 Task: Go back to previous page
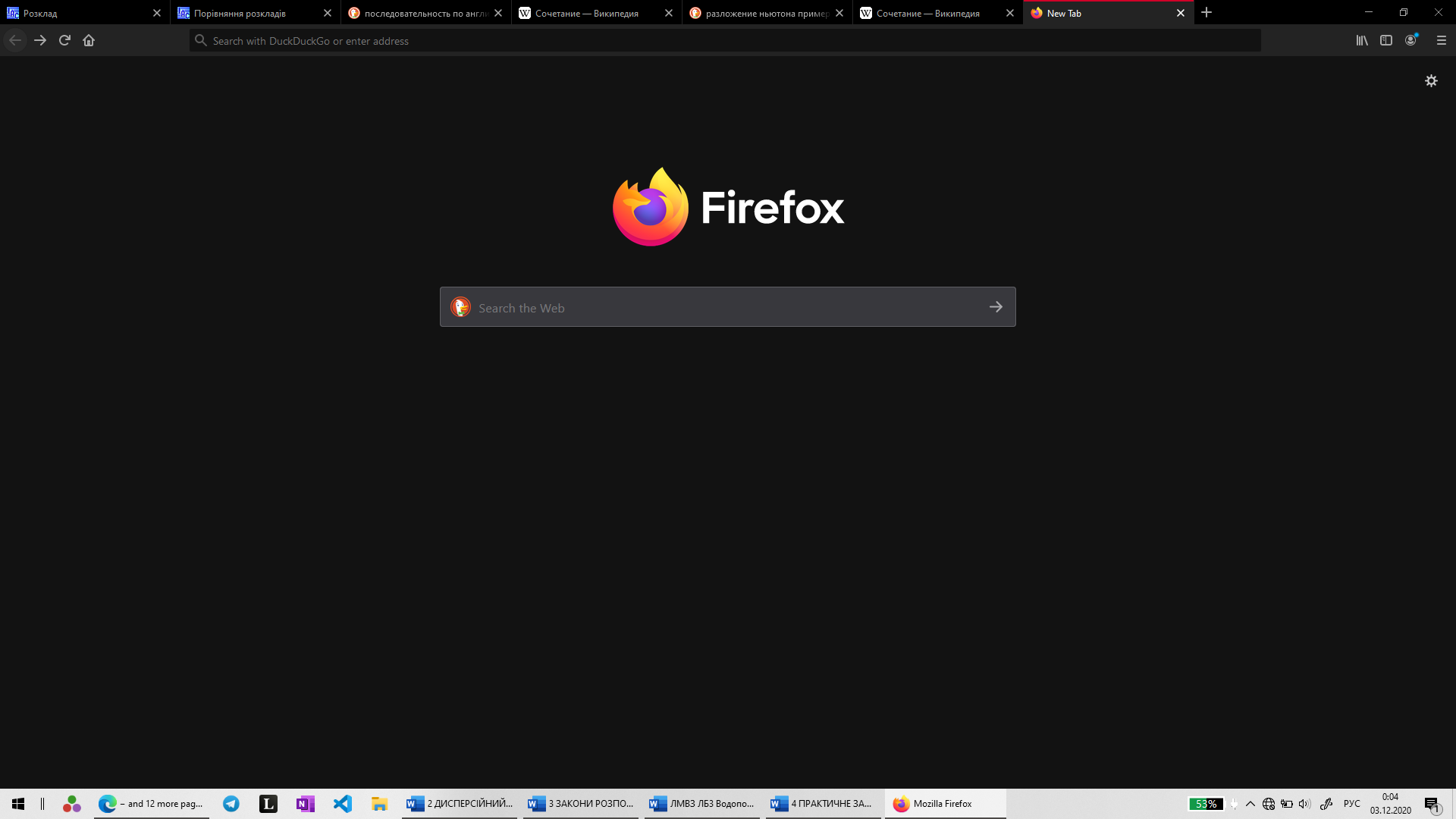coord(15,40)
